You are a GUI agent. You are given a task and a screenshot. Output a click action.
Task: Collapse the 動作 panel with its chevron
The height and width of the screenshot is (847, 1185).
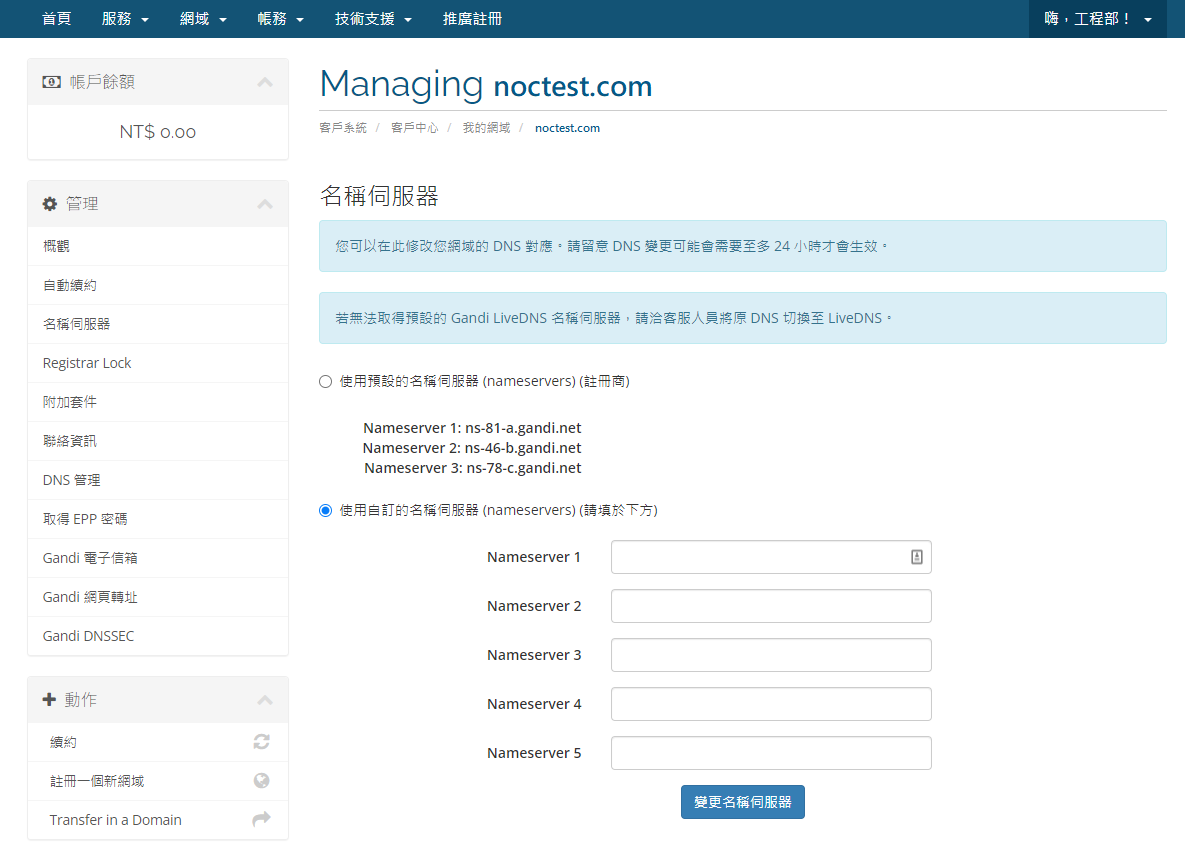[265, 700]
